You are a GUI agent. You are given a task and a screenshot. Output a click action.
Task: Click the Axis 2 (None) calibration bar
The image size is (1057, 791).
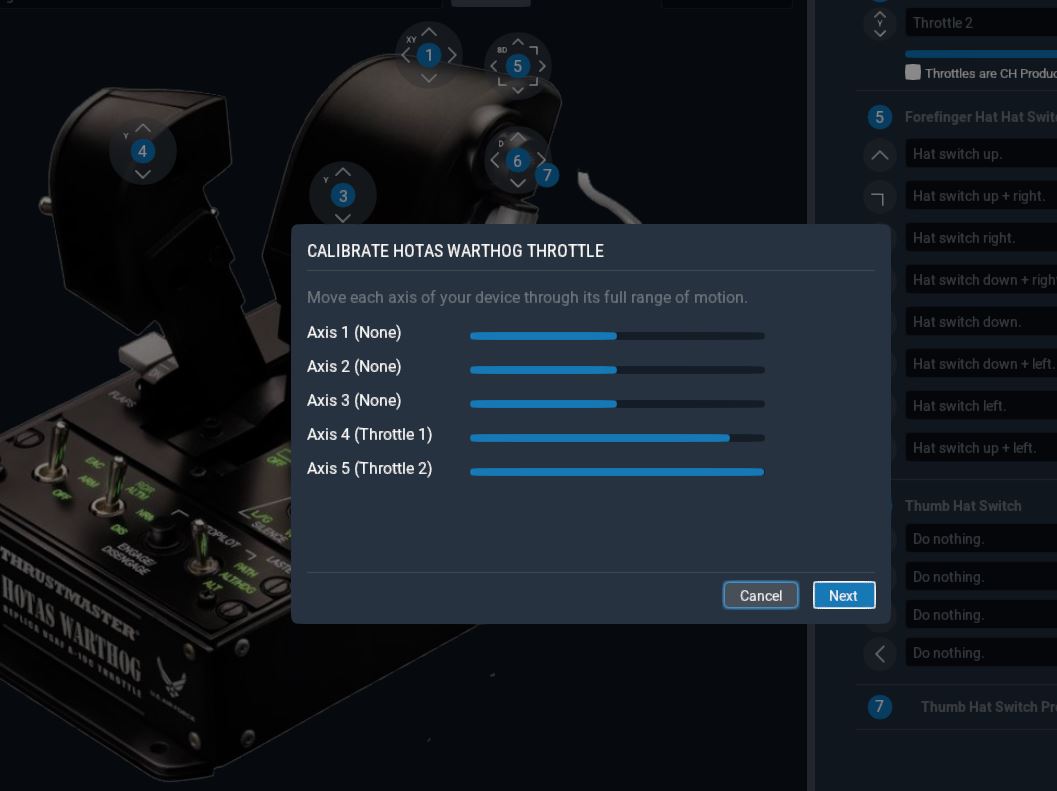617,370
